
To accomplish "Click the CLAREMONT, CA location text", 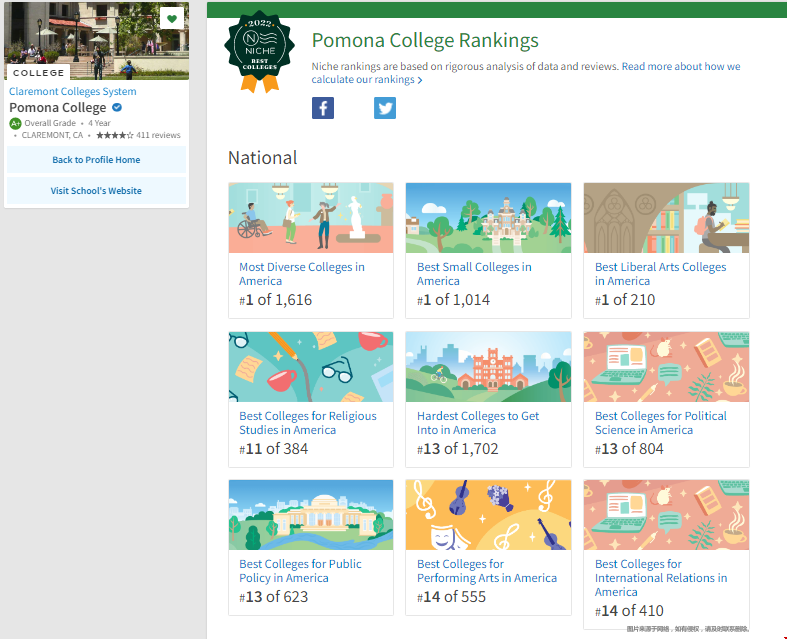I will 52,135.
